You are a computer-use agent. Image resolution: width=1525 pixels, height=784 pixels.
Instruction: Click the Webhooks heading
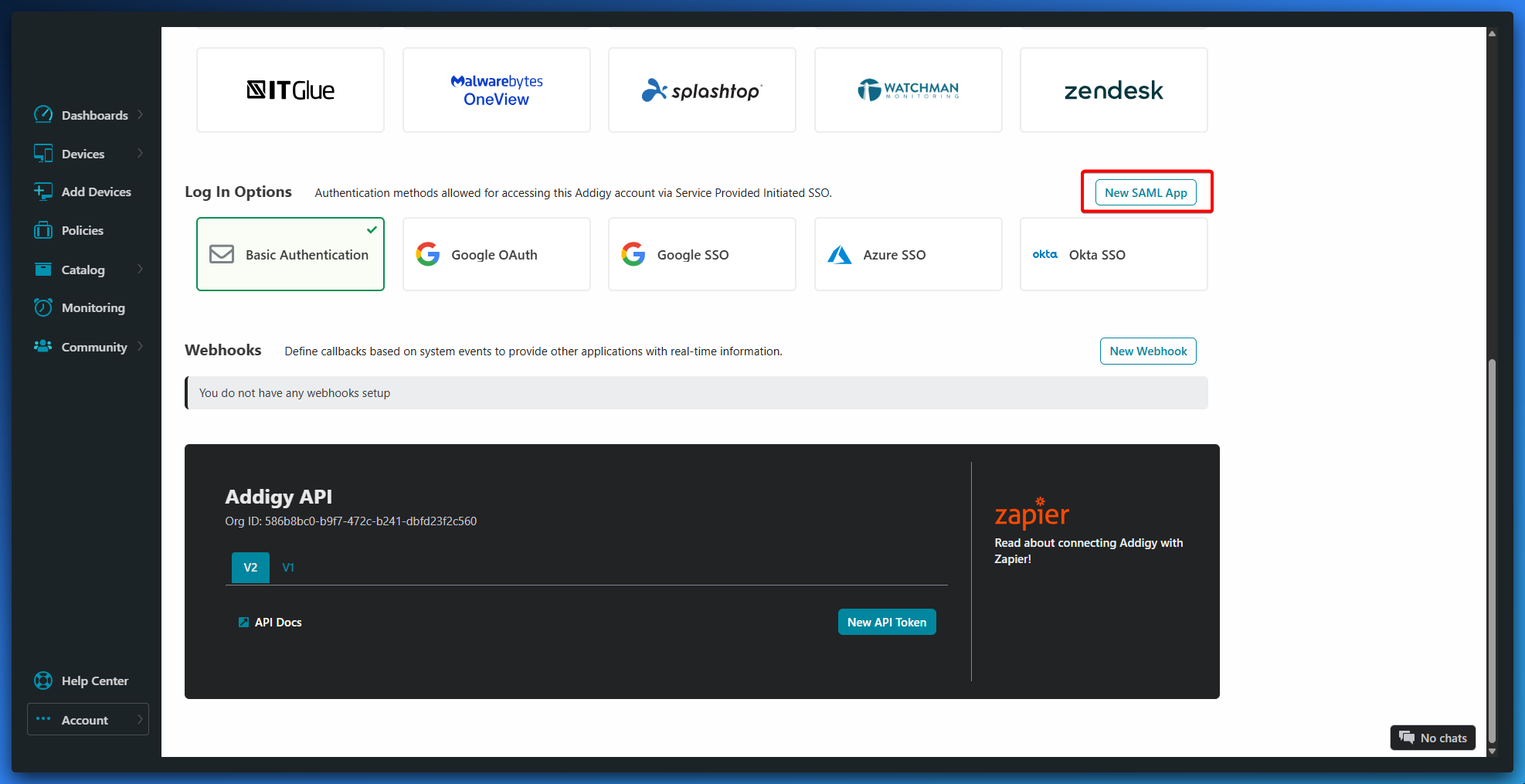point(223,350)
